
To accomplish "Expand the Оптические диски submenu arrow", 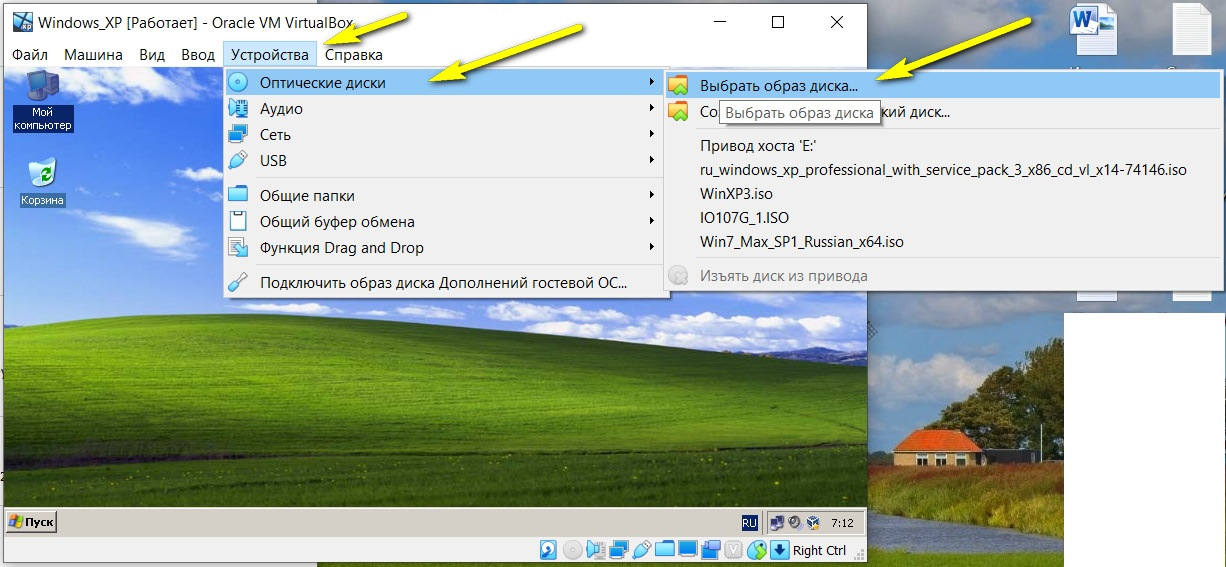I will click(x=652, y=83).
